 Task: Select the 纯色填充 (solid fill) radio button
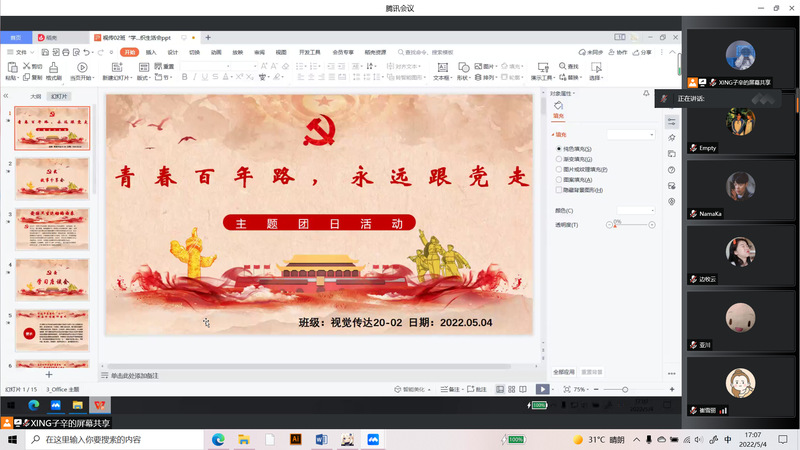558,148
